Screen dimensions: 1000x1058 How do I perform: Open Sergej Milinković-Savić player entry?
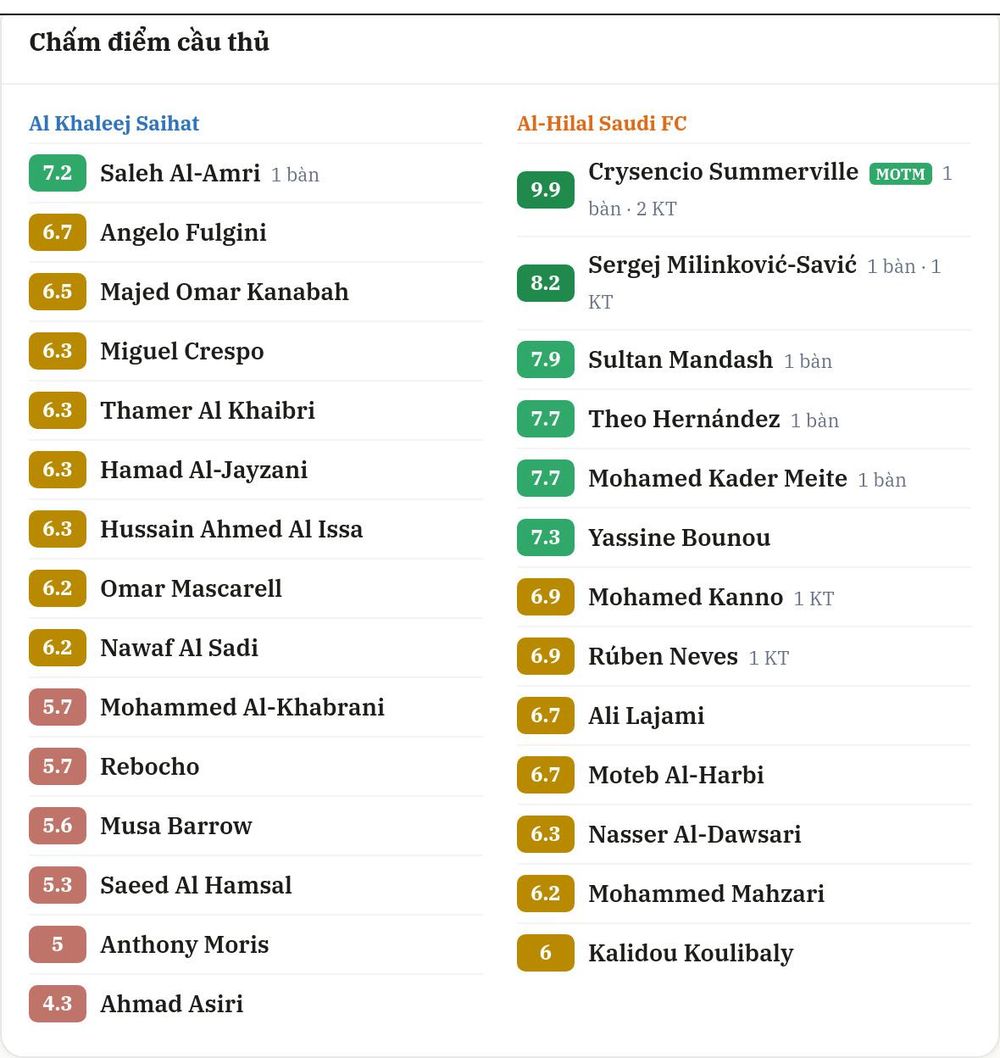point(722,265)
